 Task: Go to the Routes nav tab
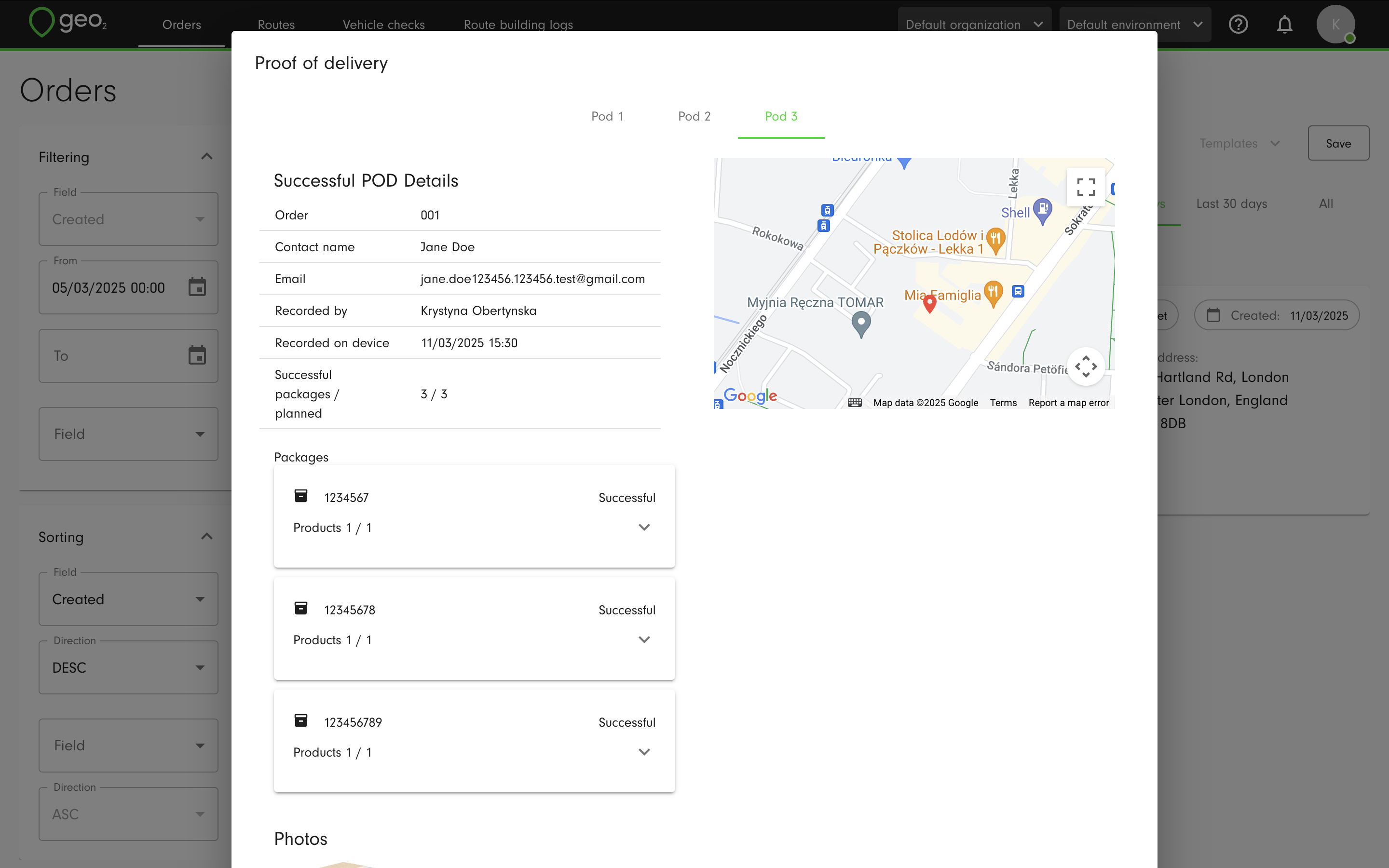[276, 25]
